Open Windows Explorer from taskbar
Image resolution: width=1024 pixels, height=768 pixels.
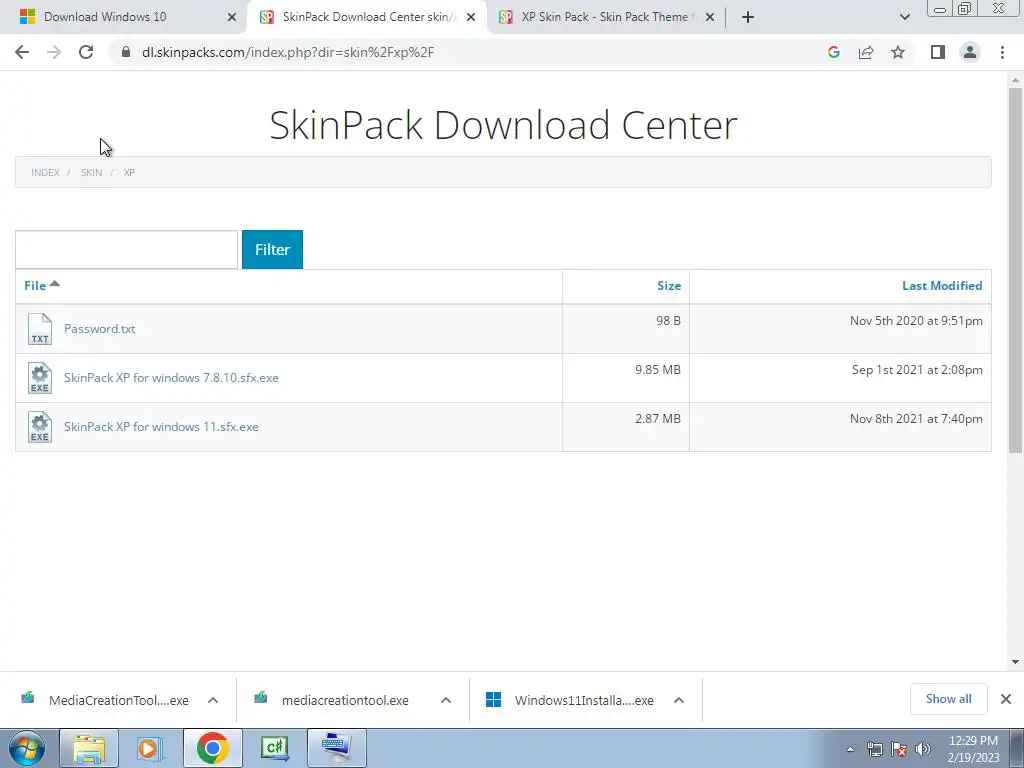(x=89, y=748)
